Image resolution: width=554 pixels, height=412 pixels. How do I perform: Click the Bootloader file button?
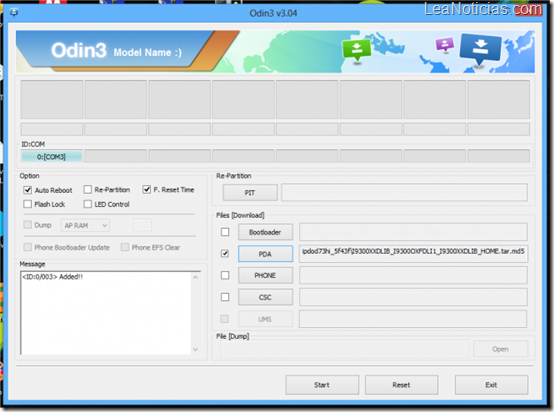point(265,232)
